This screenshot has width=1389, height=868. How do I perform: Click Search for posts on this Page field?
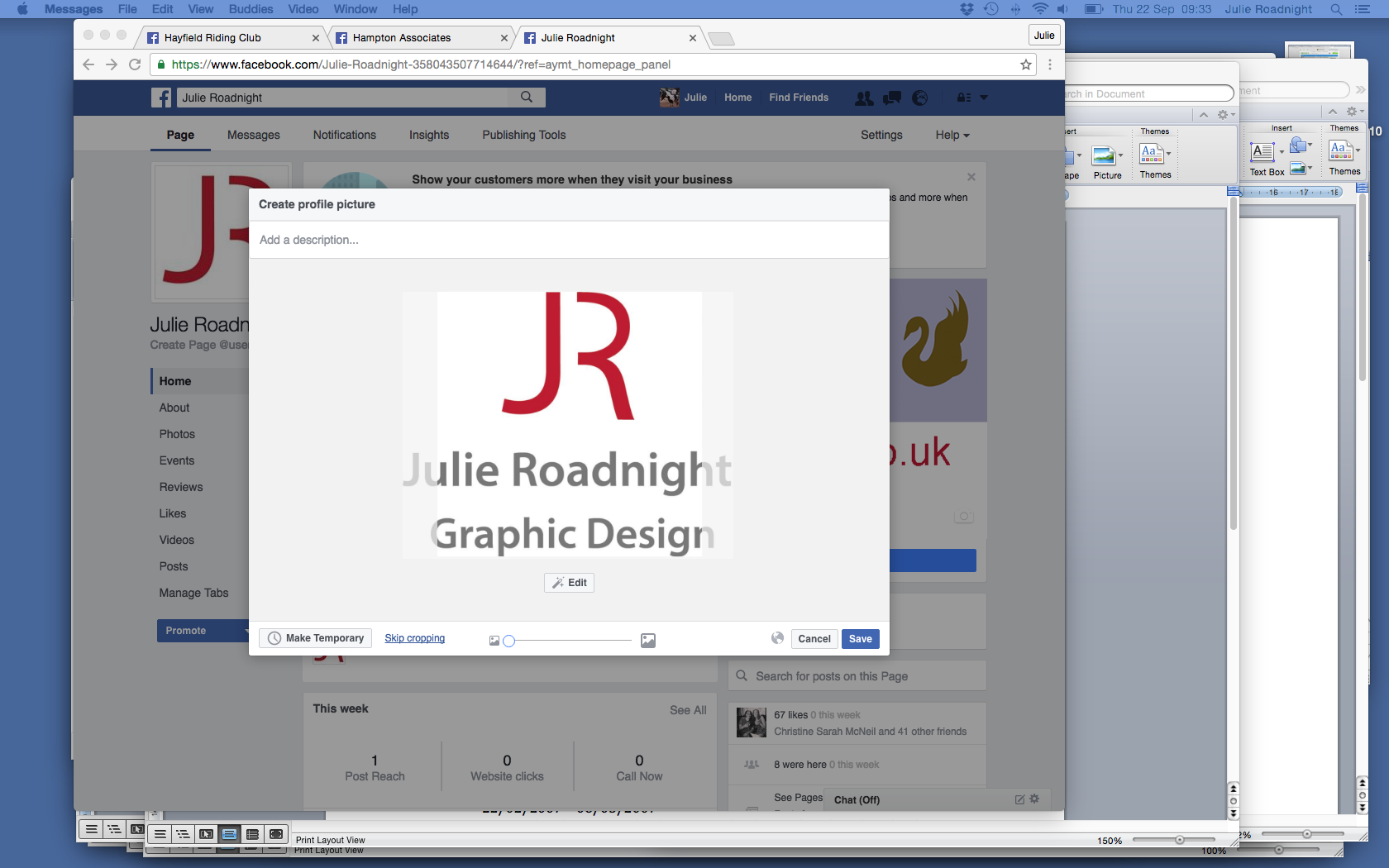857,676
